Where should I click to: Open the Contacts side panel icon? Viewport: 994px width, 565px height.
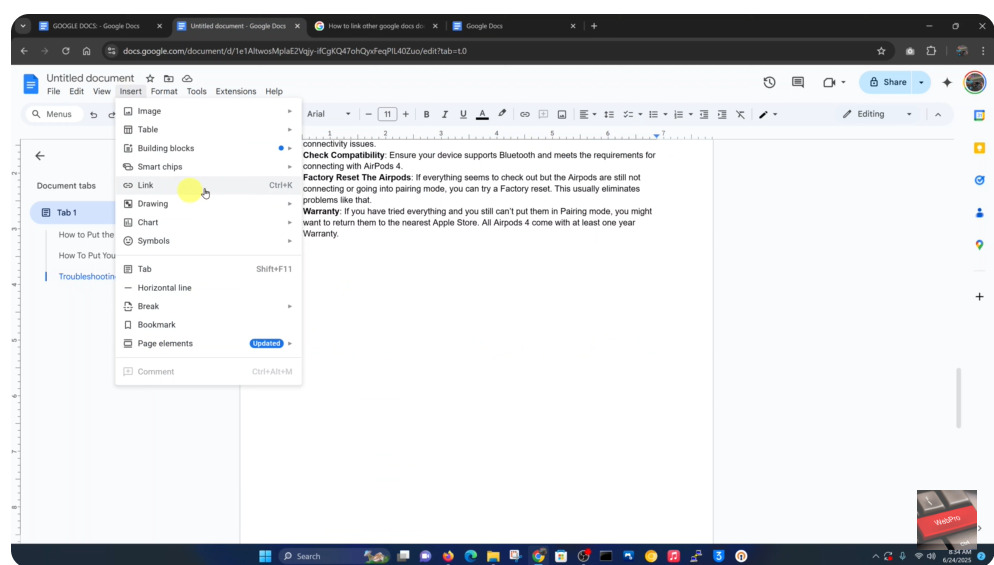[979, 212]
